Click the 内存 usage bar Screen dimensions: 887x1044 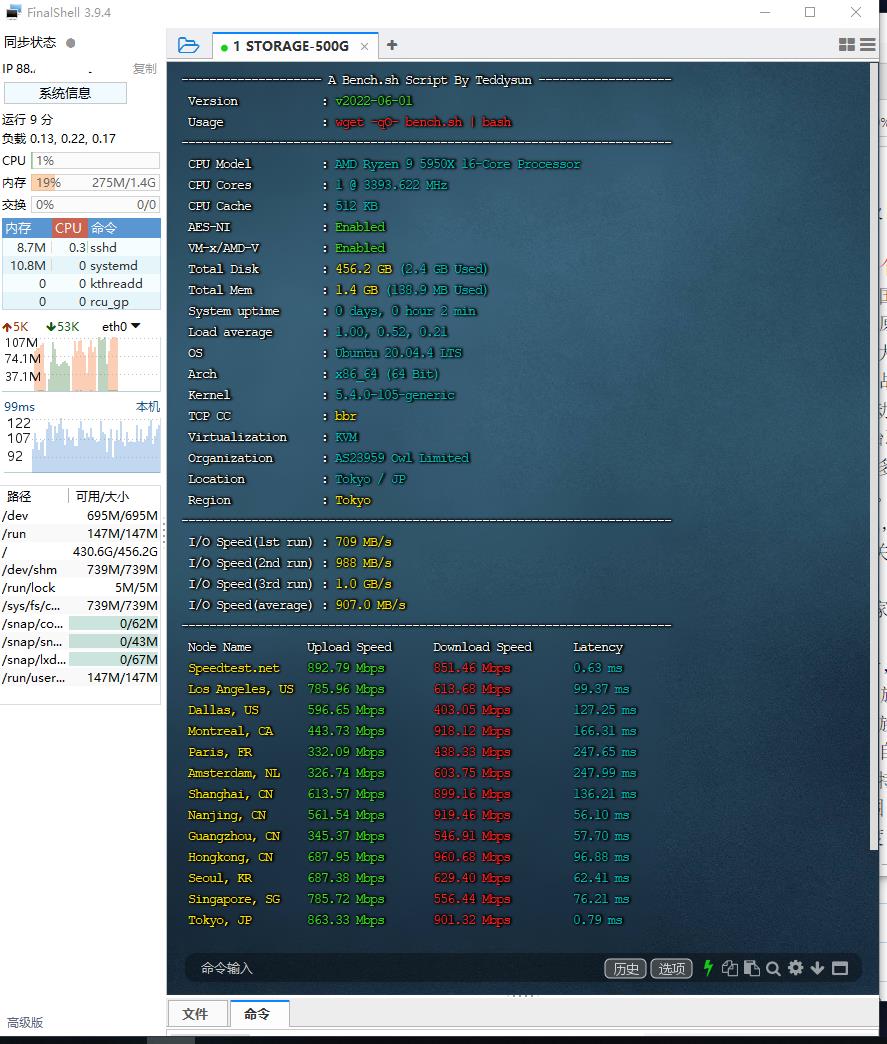pyautogui.click(x=95, y=182)
